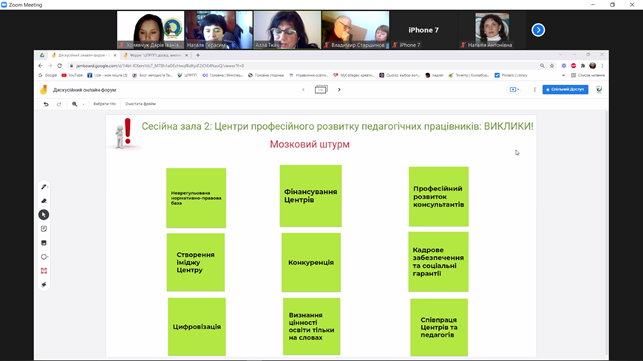Select 'Створення іміджу Центру' sticky note
This screenshot has height=361, width=643.
[196, 262]
